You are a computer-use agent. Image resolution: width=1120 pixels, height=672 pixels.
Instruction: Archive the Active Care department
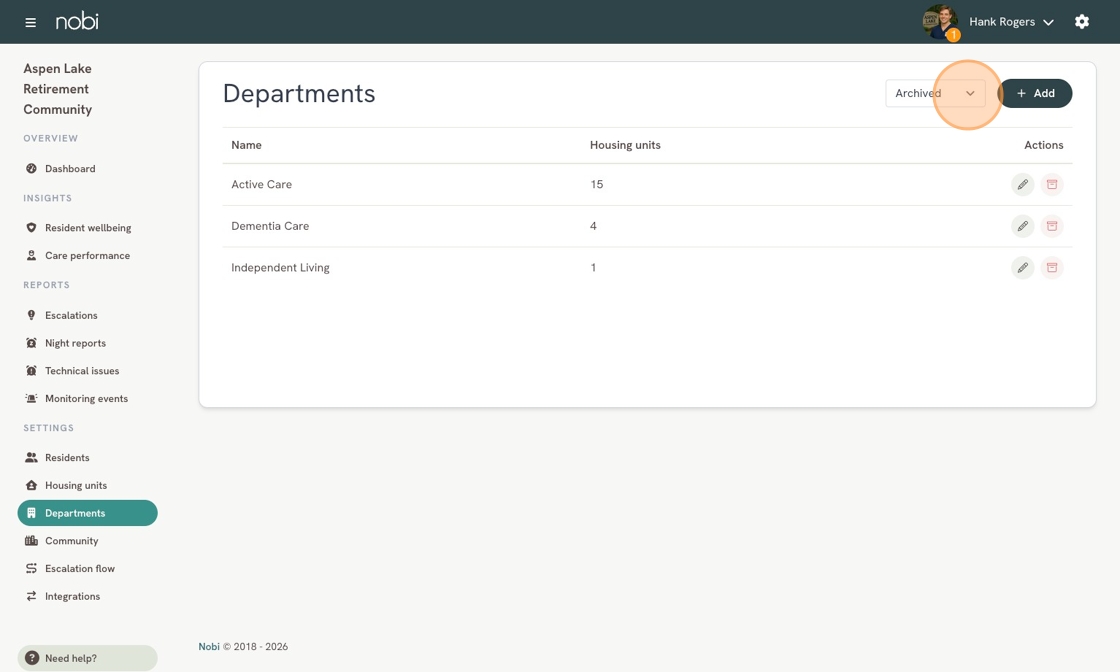coord(1051,184)
